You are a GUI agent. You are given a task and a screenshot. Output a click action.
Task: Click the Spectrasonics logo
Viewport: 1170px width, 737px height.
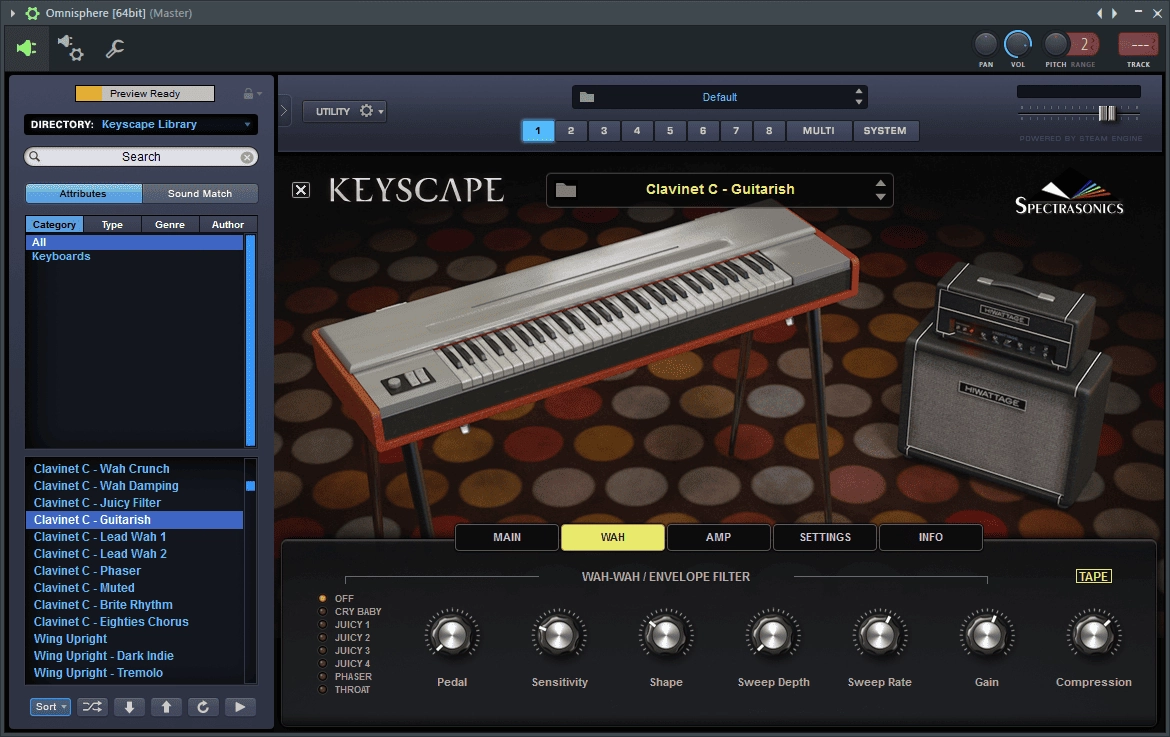click(1069, 193)
